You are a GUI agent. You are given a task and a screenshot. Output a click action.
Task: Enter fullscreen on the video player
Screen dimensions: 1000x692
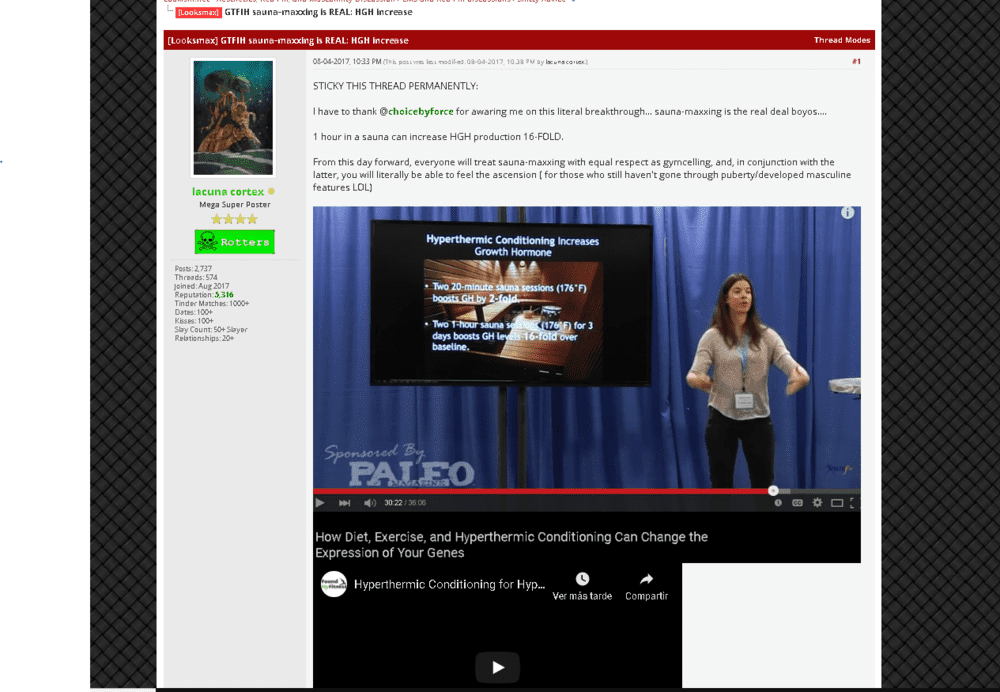point(853,503)
